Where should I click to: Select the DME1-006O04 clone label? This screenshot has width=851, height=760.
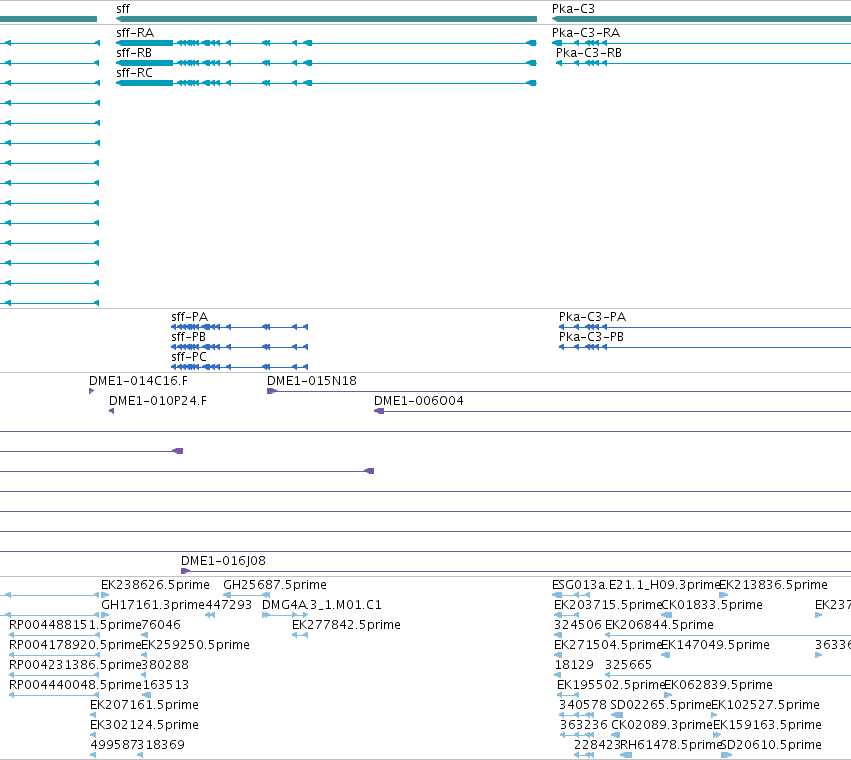[418, 401]
